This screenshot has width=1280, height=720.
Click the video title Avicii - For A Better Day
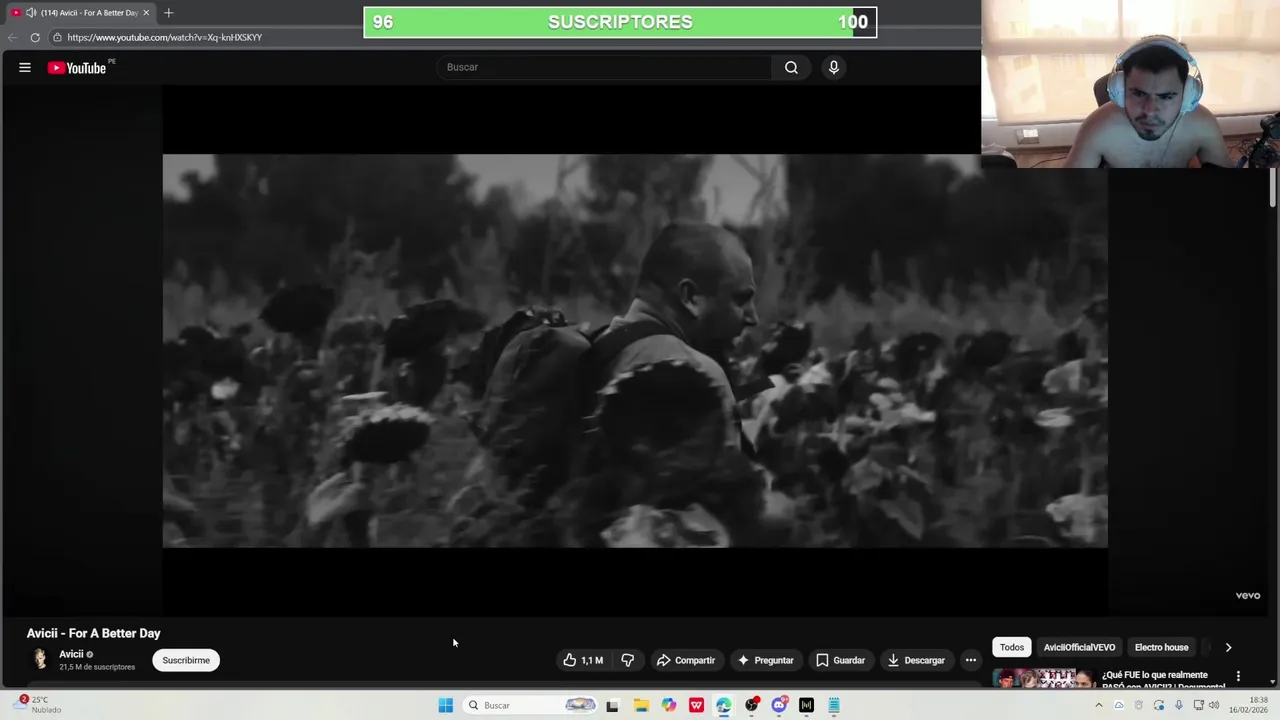pyautogui.click(x=93, y=633)
